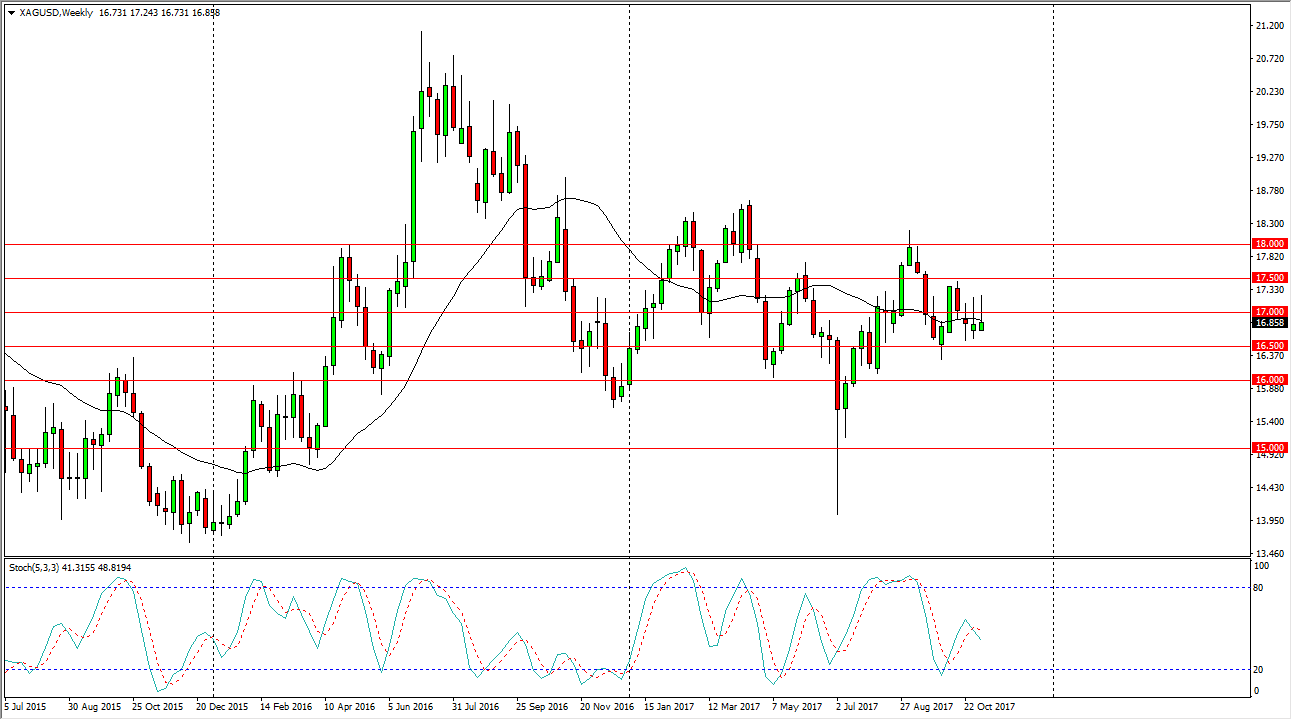This screenshot has width=1292, height=720.
Task: Select the red 17.500 price level label
Action: [1270, 278]
